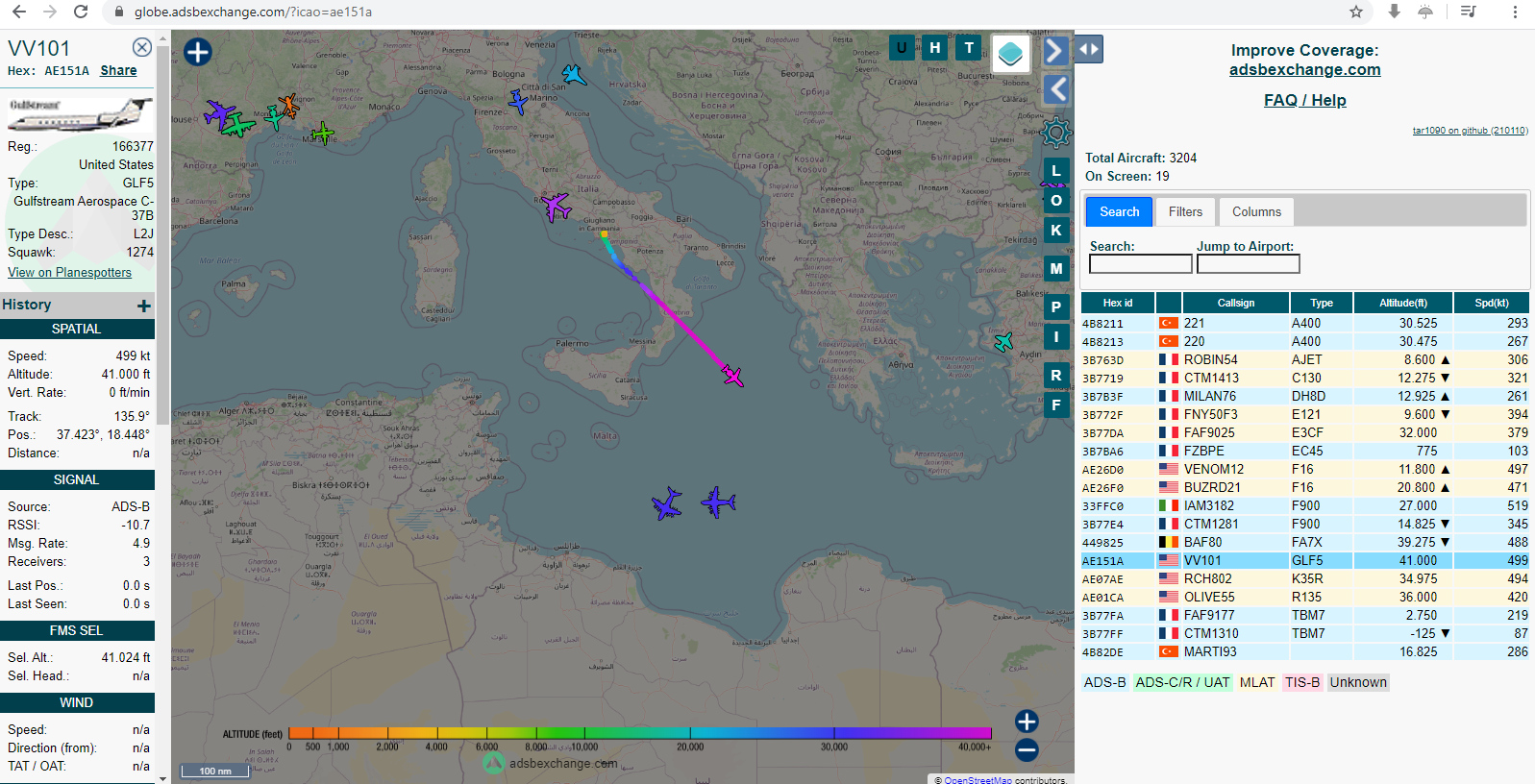Click the R map option button
The height and width of the screenshot is (784, 1535).
(1056, 376)
